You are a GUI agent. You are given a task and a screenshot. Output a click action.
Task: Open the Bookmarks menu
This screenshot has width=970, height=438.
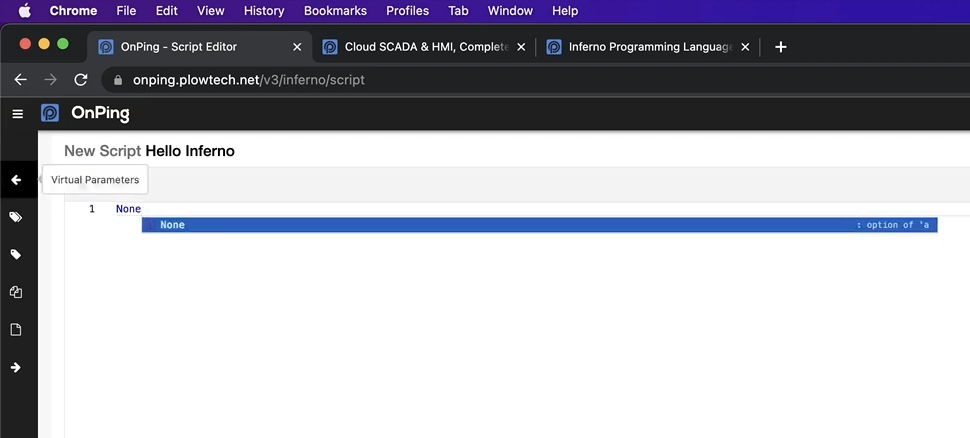pos(335,11)
